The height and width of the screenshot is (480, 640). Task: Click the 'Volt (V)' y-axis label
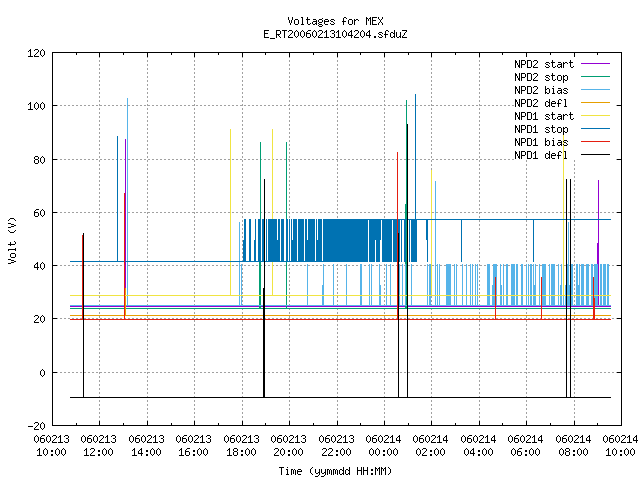click(12, 240)
